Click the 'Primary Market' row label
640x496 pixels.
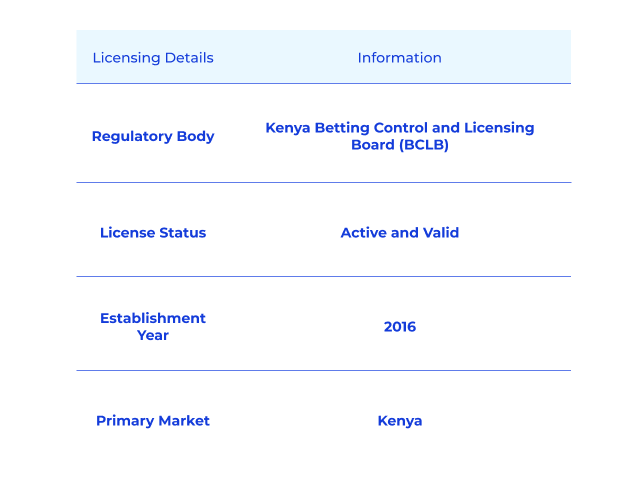pyautogui.click(x=153, y=421)
